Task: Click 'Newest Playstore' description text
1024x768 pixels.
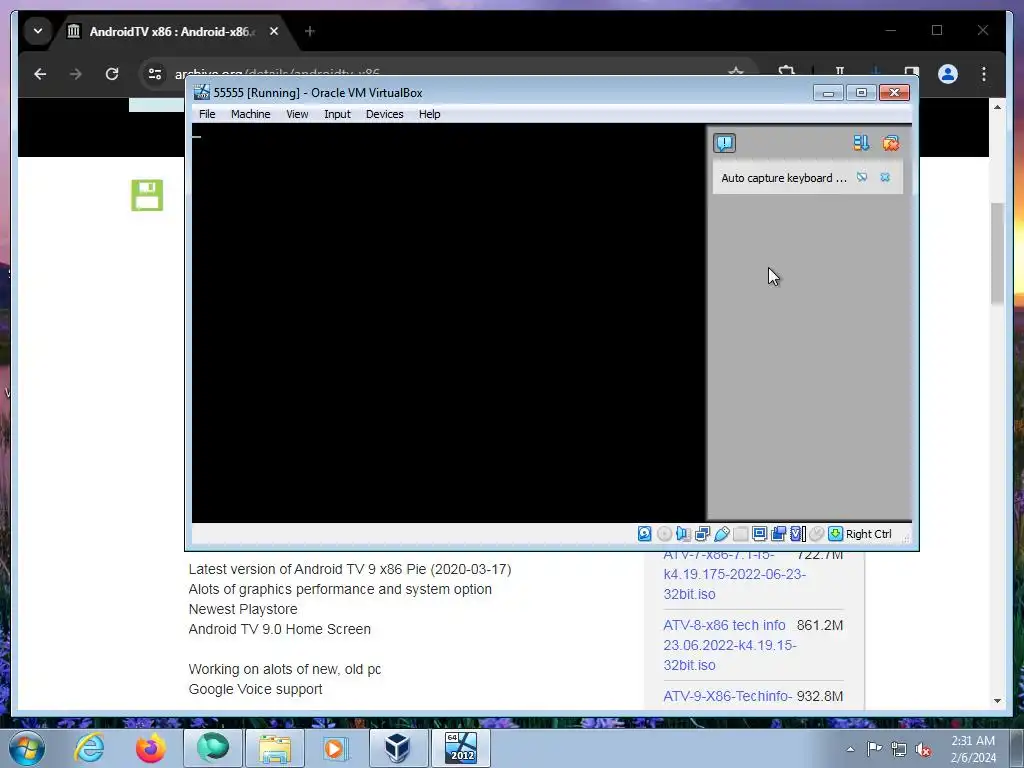Action: pos(243,609)
